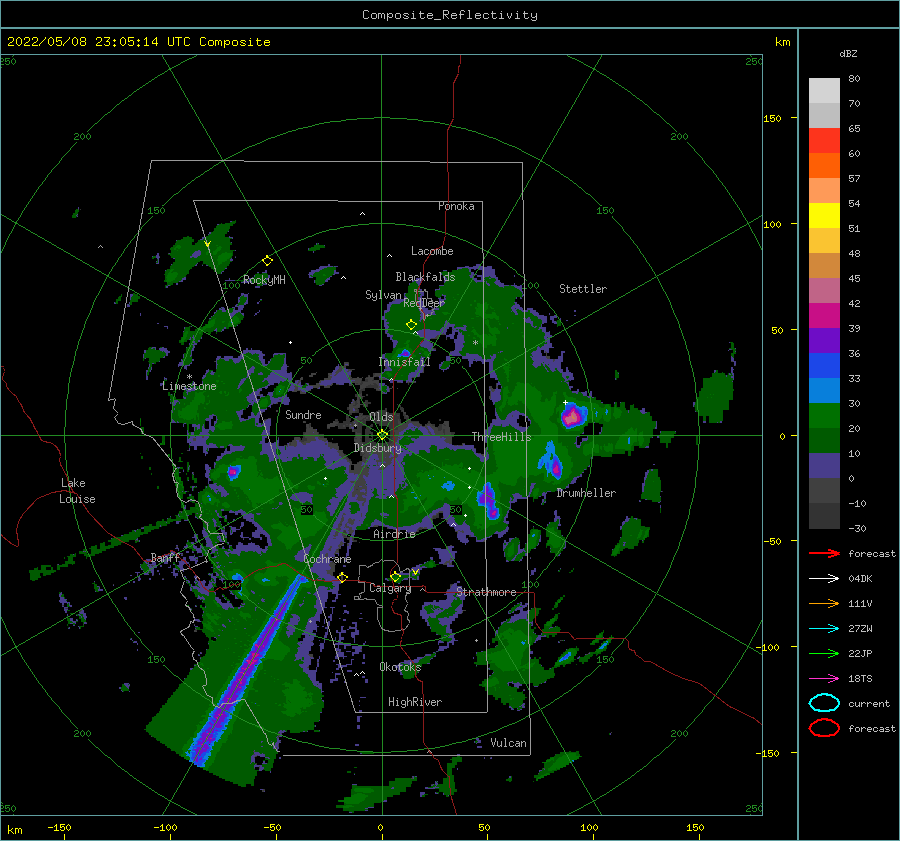Click the yellow '150' label on right axis
900x841 pixels.
[772, 119]
